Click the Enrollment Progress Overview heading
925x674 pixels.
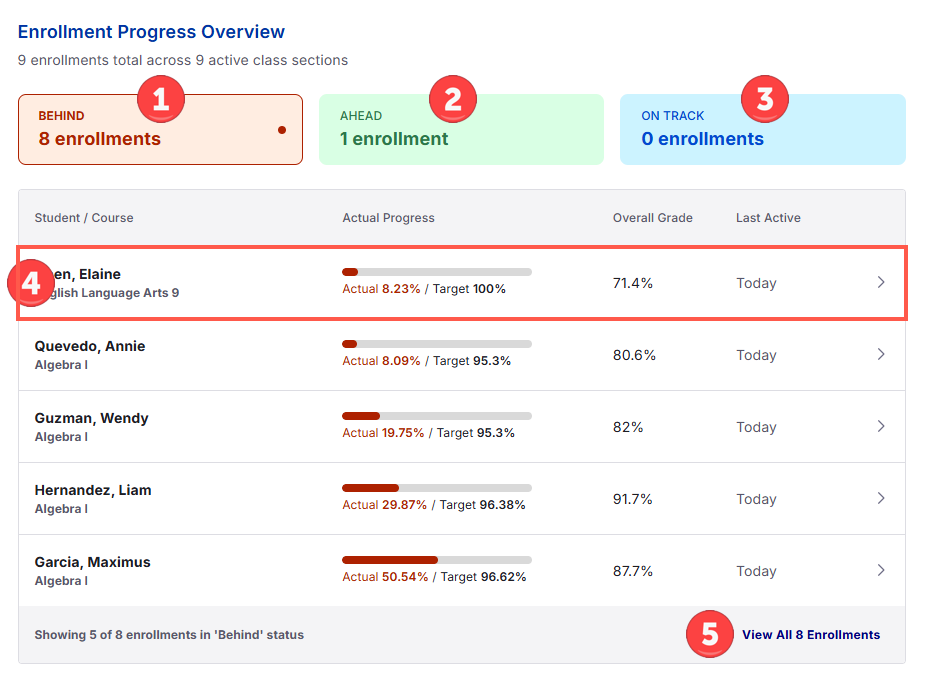(151, 32)
